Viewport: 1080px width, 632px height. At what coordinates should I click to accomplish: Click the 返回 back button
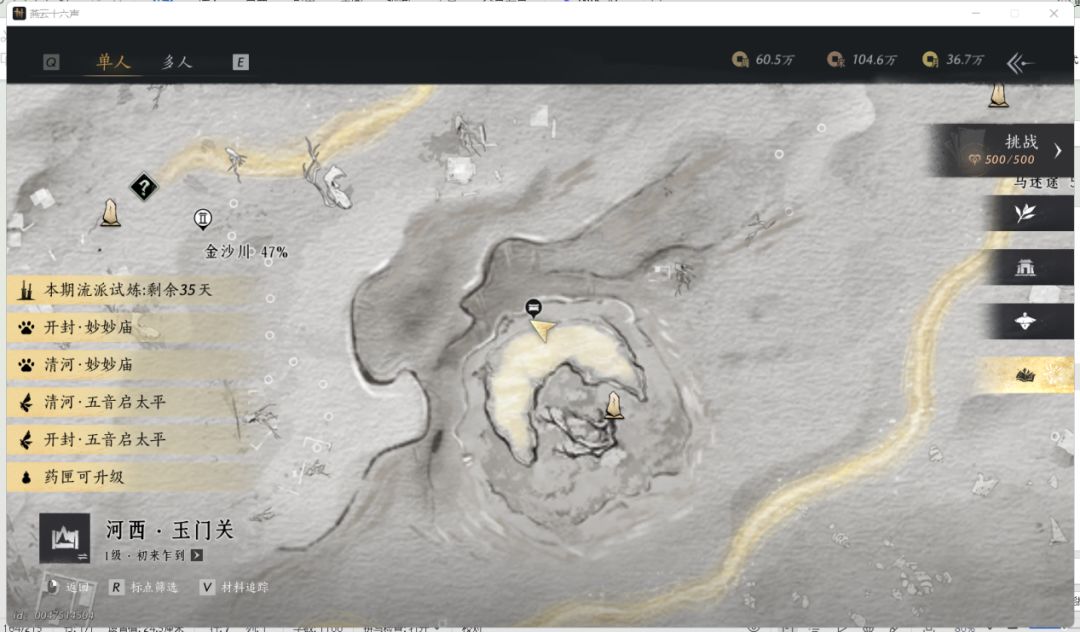pos(68,587)
